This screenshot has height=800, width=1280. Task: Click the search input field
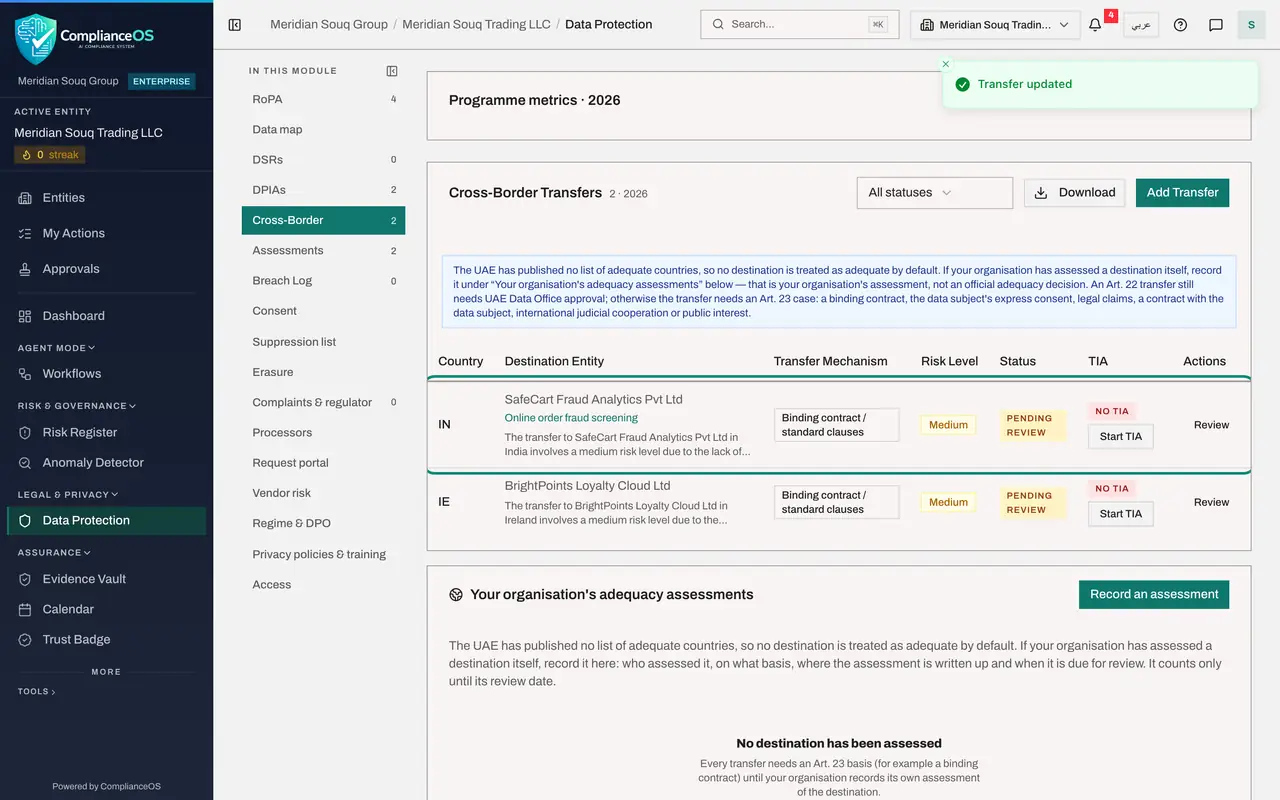pos(799,25)
